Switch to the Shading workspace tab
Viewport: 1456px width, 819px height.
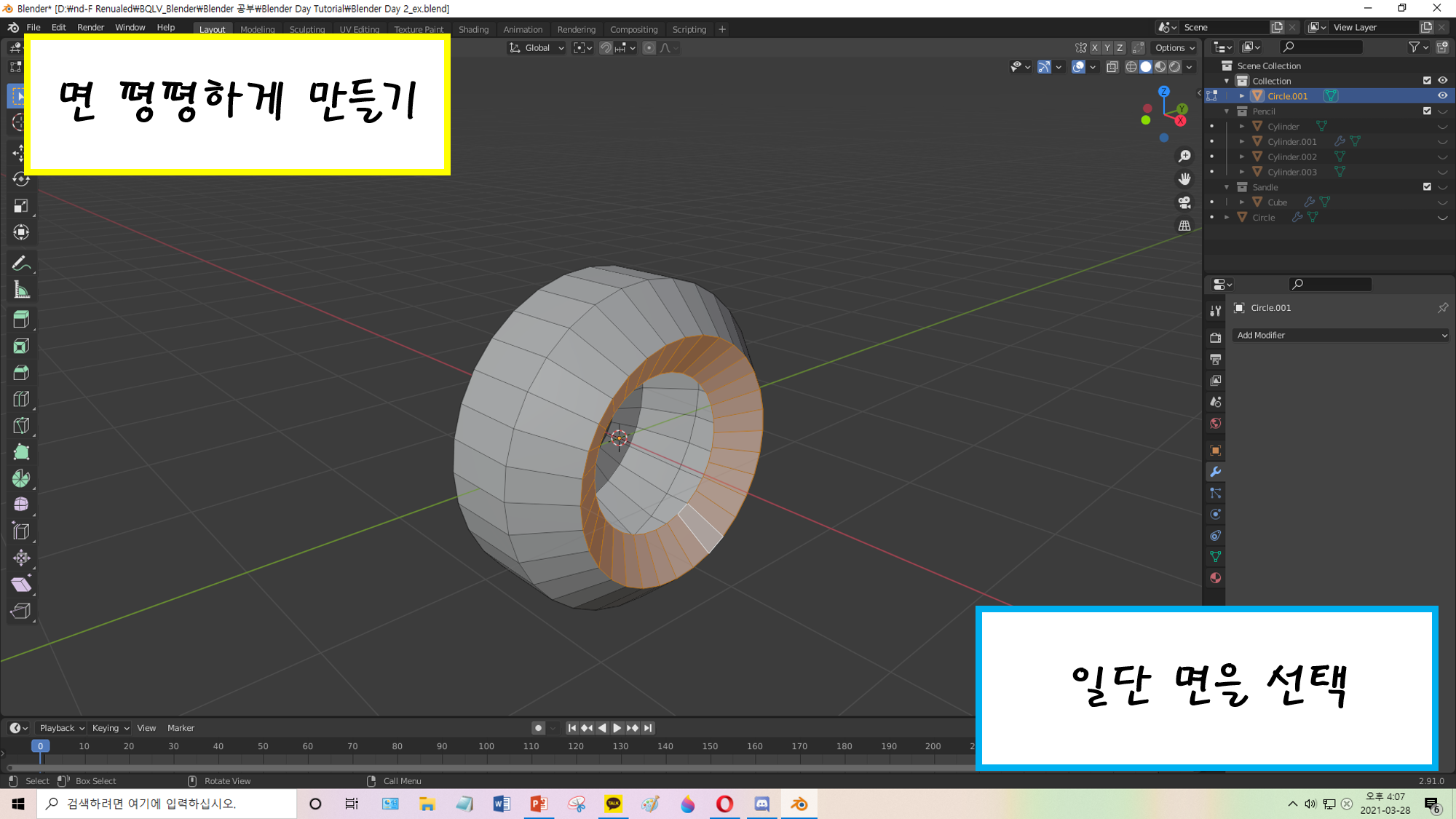473,30
